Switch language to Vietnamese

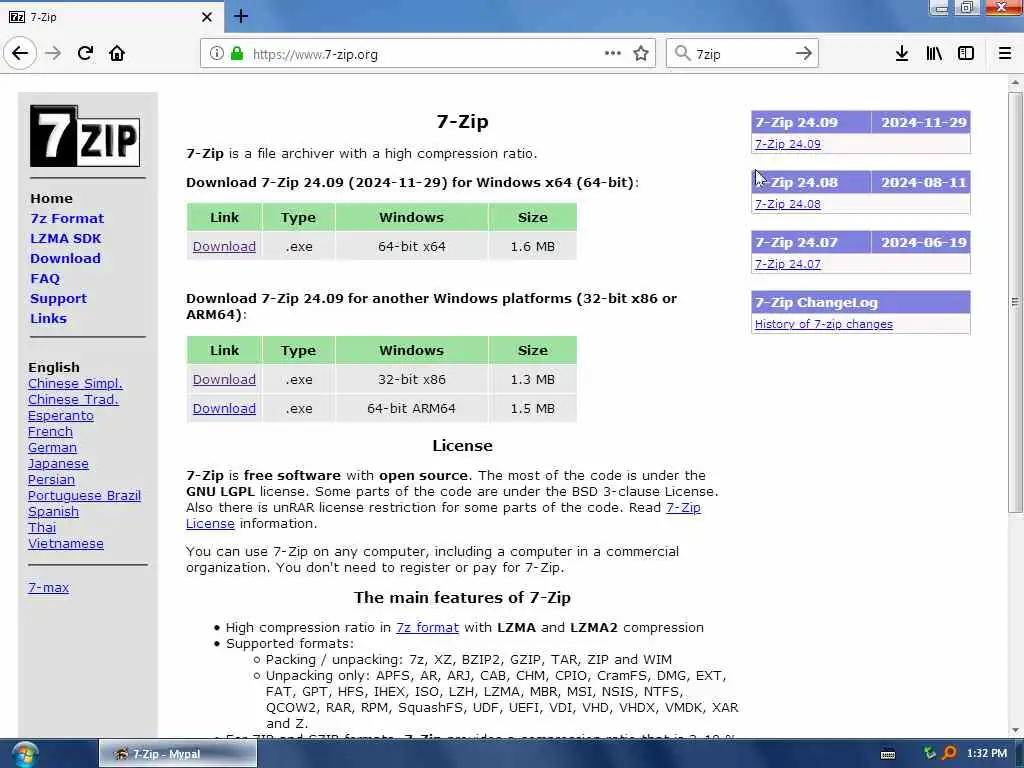[65, 544]
